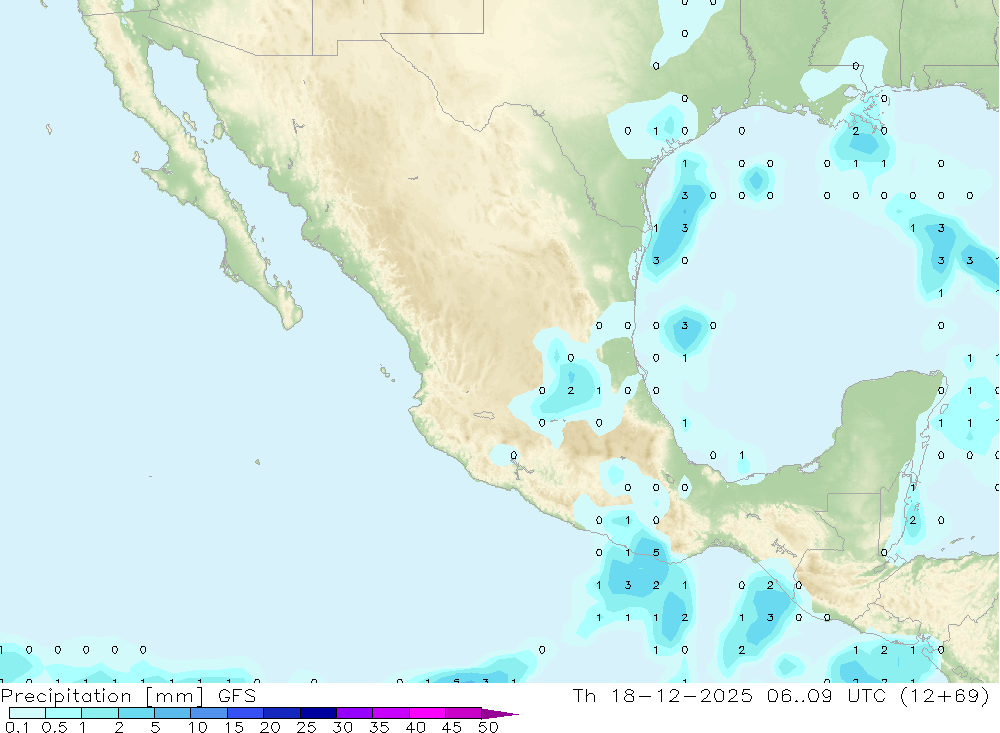Select the 5–10 mm legend color swatch
1000x733 pixels.
[x=173, y=713]
